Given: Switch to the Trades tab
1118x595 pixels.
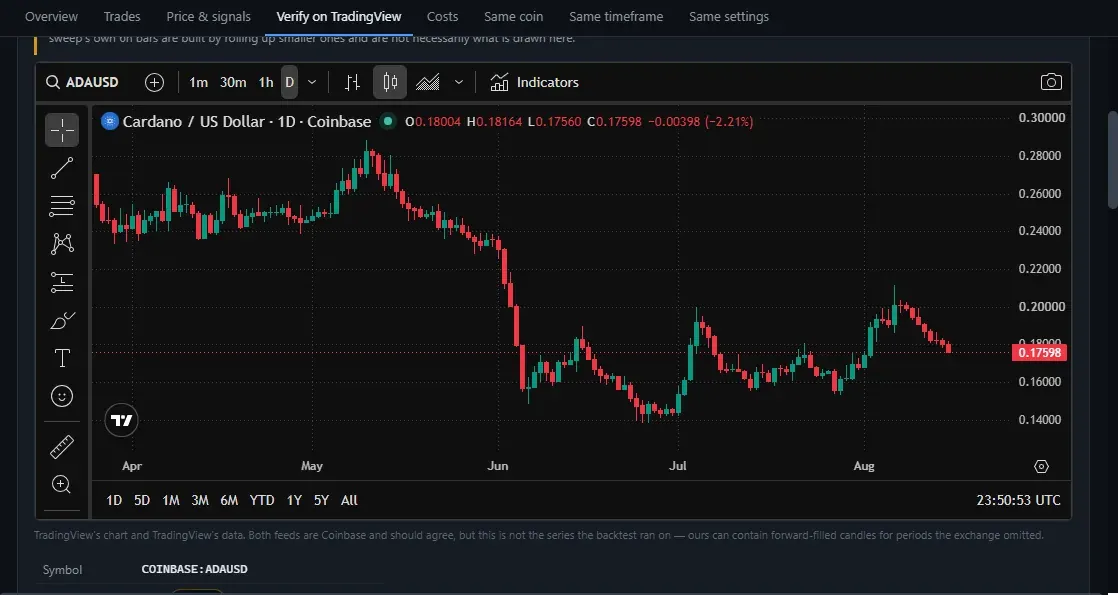Looking at the screenshot, I should tap(122, 16).
